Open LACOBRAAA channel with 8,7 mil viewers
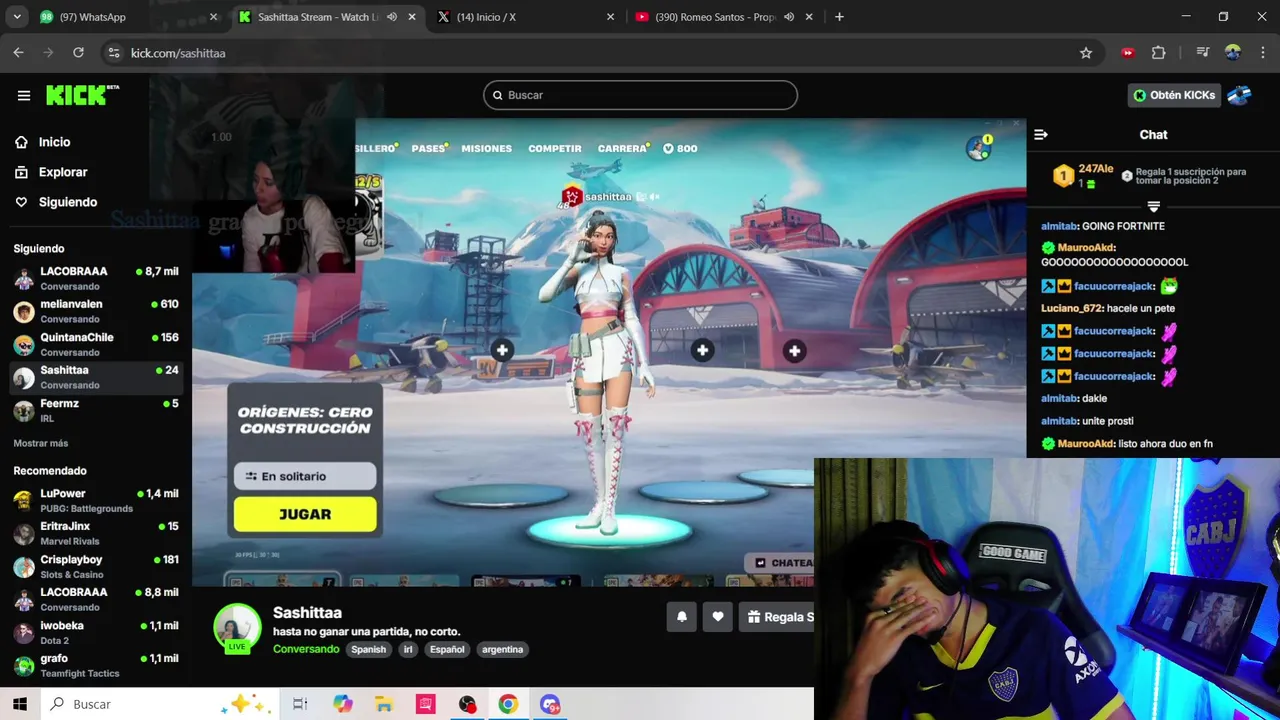 [x=96, y=278]
